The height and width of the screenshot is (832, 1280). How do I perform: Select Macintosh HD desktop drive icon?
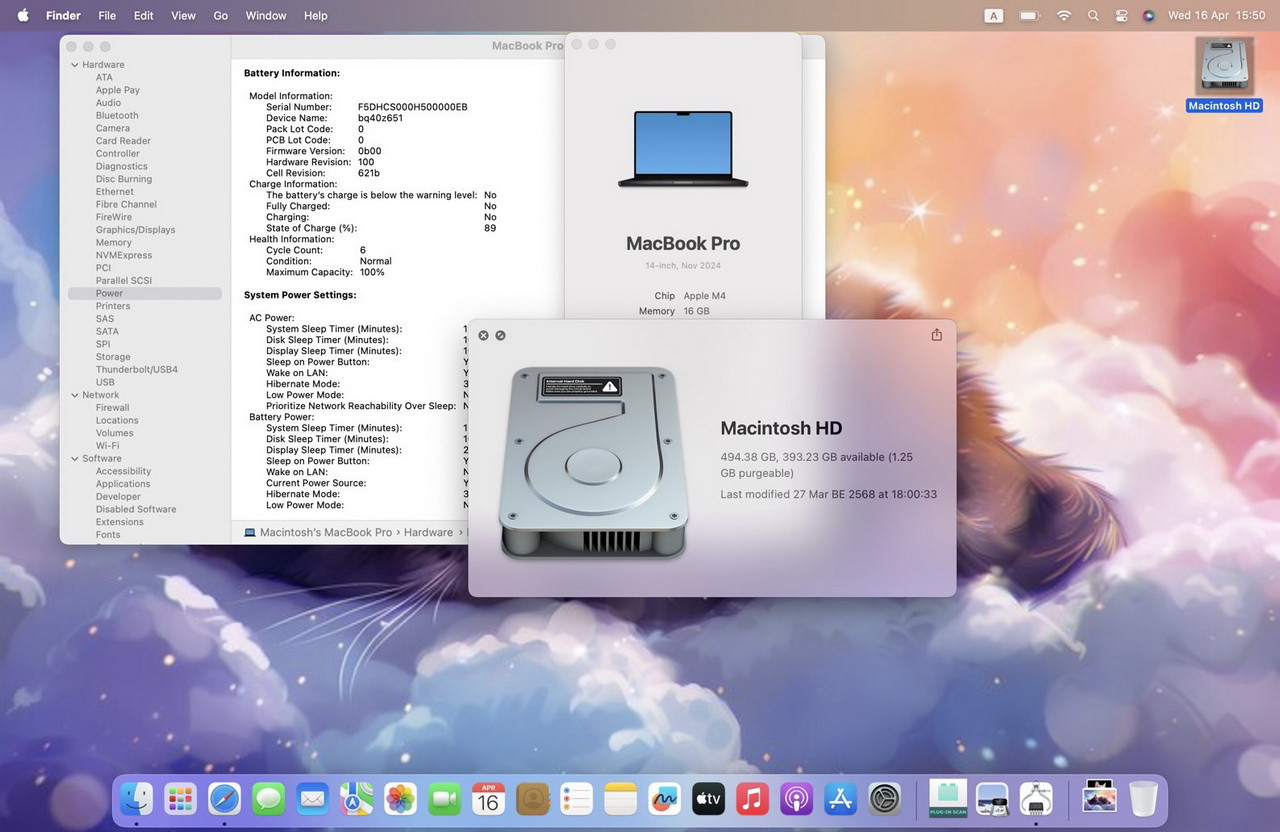tap(1224, 67)
